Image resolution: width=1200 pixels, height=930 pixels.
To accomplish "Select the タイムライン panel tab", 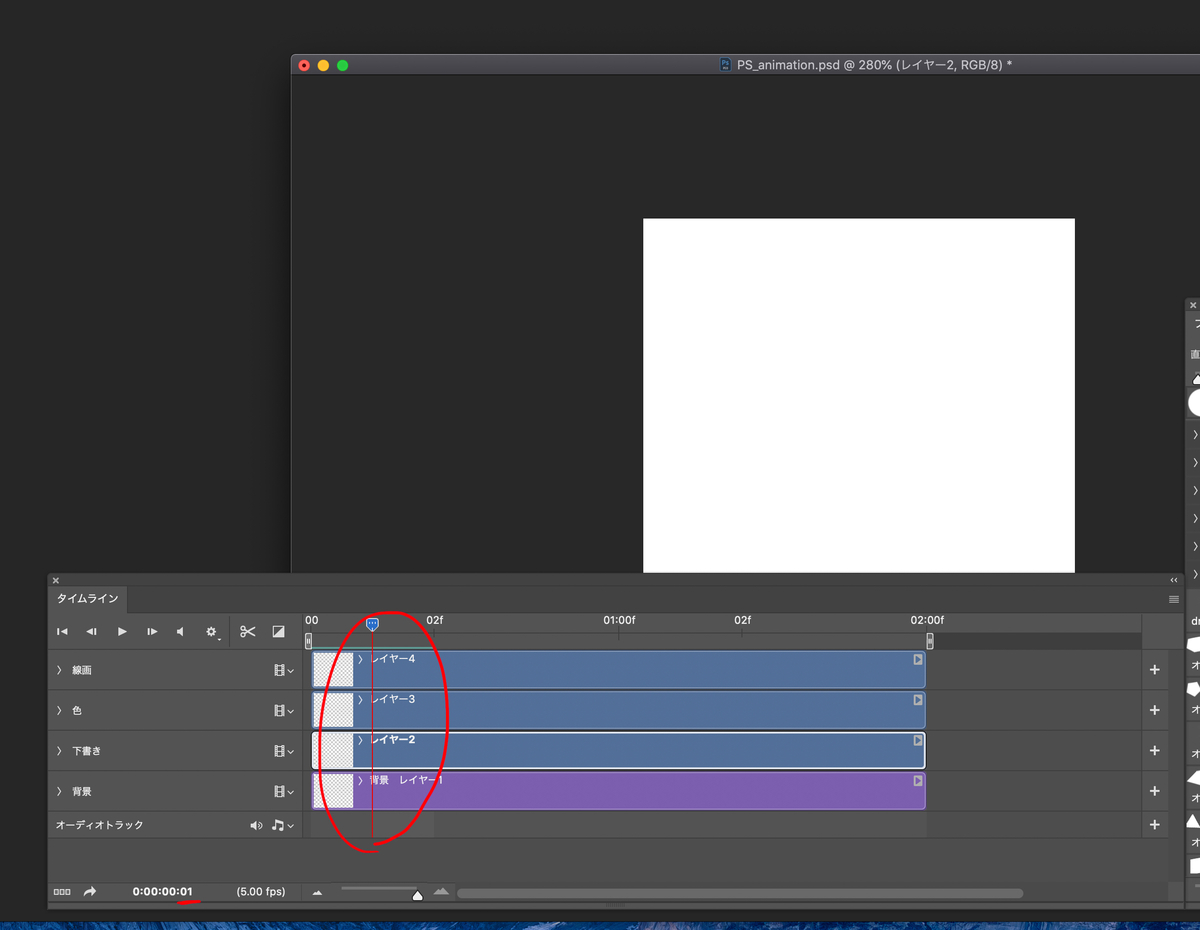I will coord(87,599).
